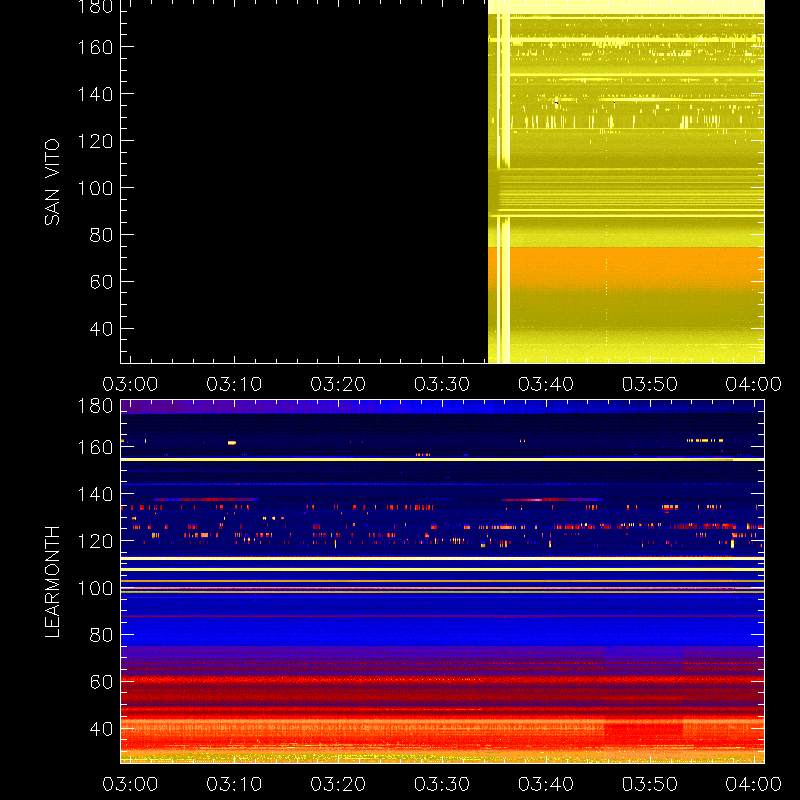
Task: Select the 80 tick label on SAN VITO axis
Action: 101,235
